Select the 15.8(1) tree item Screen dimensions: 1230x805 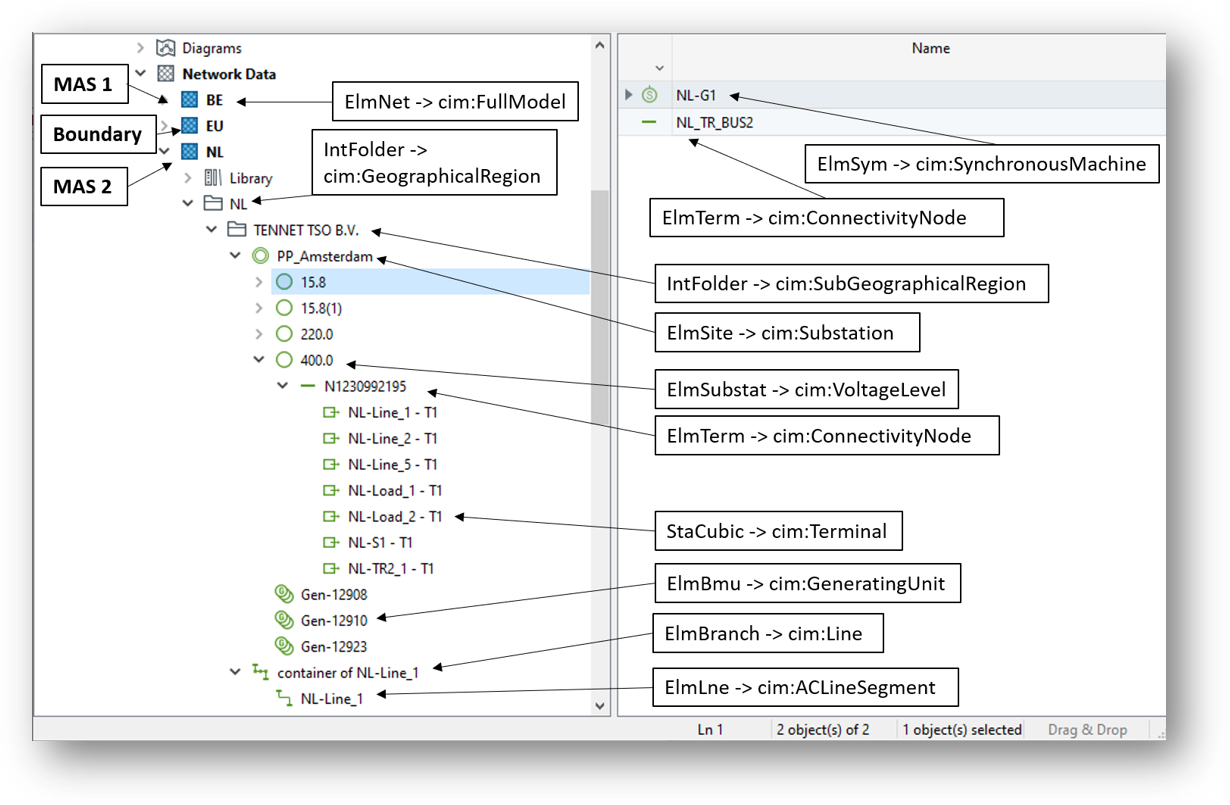click(321, 308)
